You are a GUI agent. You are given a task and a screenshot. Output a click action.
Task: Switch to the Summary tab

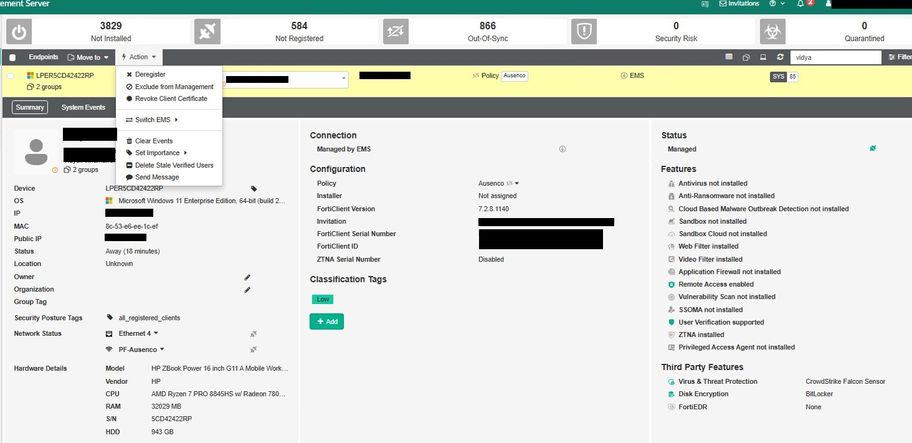coord(30,108)
